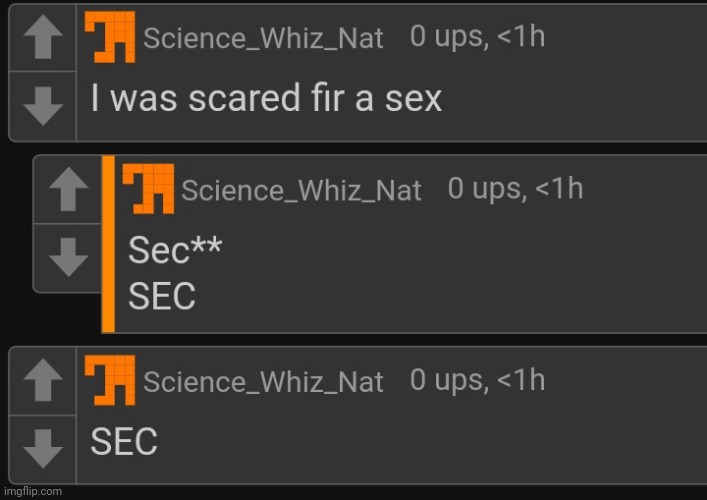707x500 pixels.
Task: Click '0 ups, <1h' on bottom comment
Action: point(477,380)
